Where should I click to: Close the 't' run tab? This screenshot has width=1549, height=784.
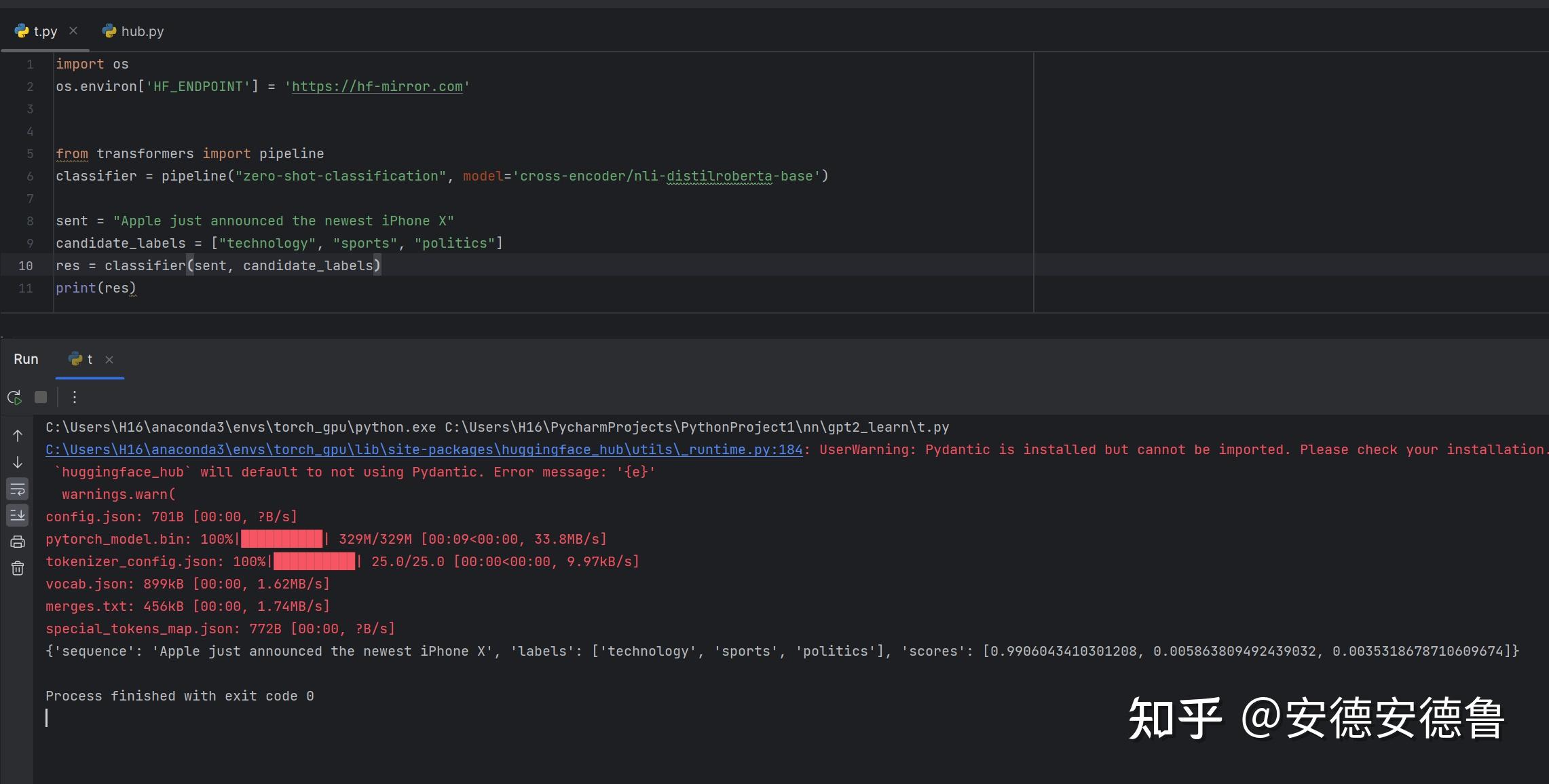109,360
